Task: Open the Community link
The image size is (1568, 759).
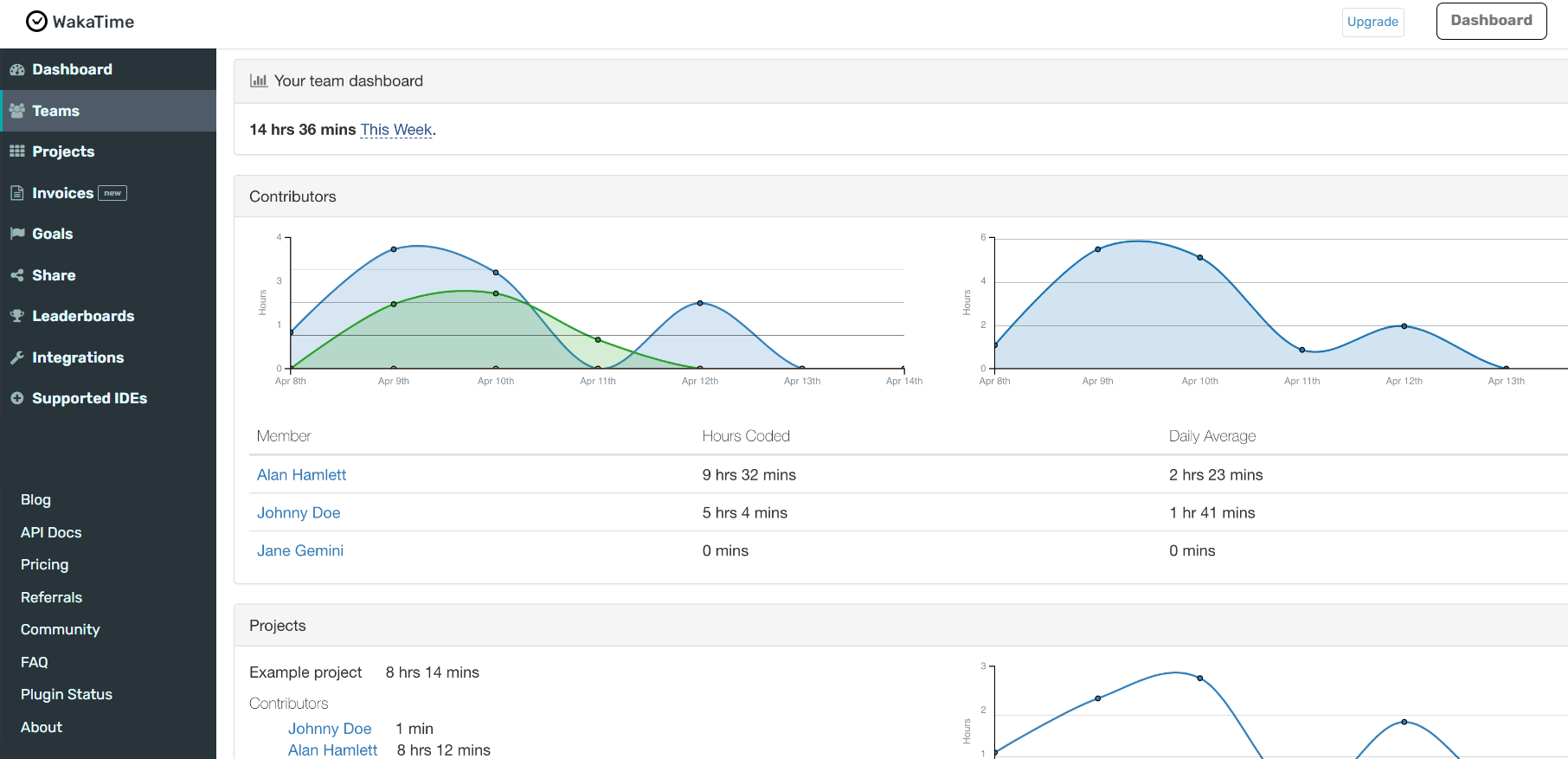Action: (x=60, y=629)
